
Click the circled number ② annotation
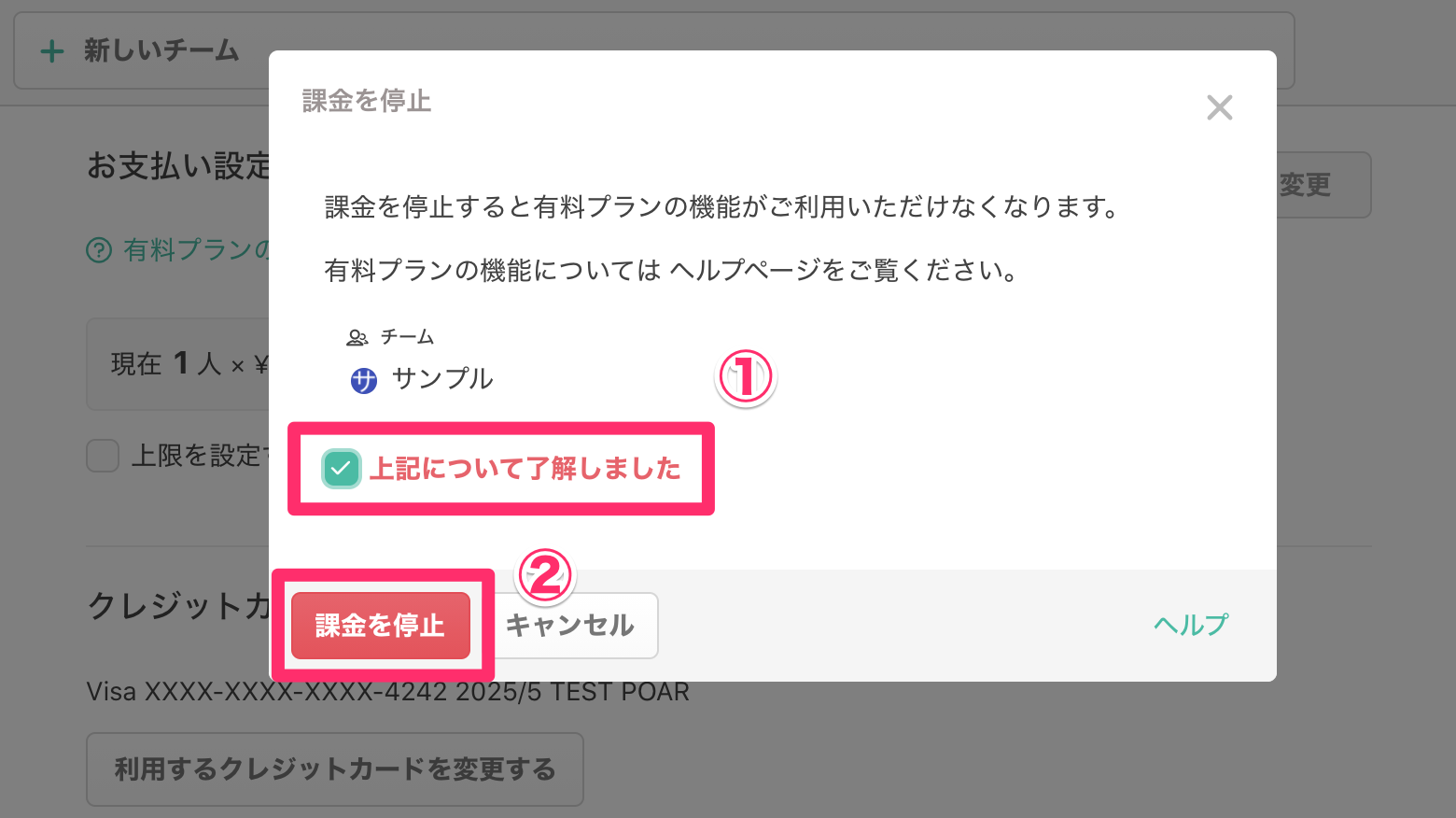pos(545,576)
